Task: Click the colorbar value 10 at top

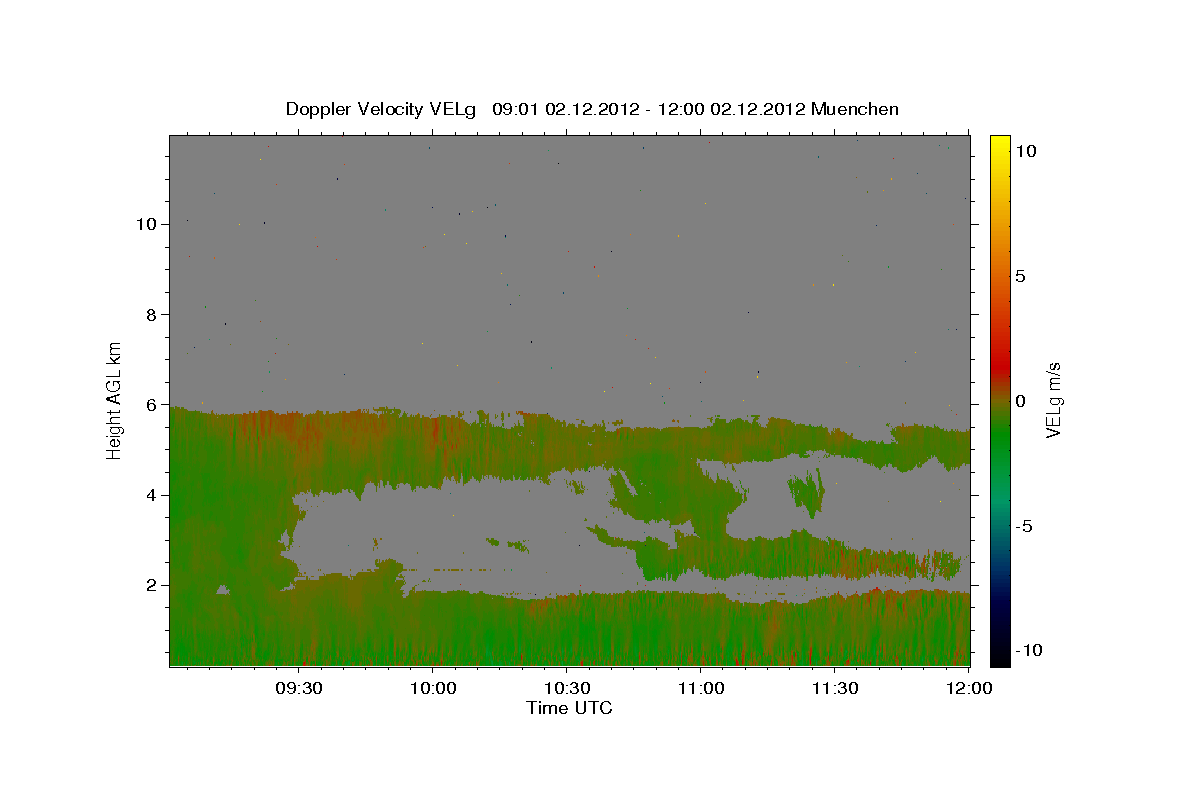Action: (x=1025, y=151)
